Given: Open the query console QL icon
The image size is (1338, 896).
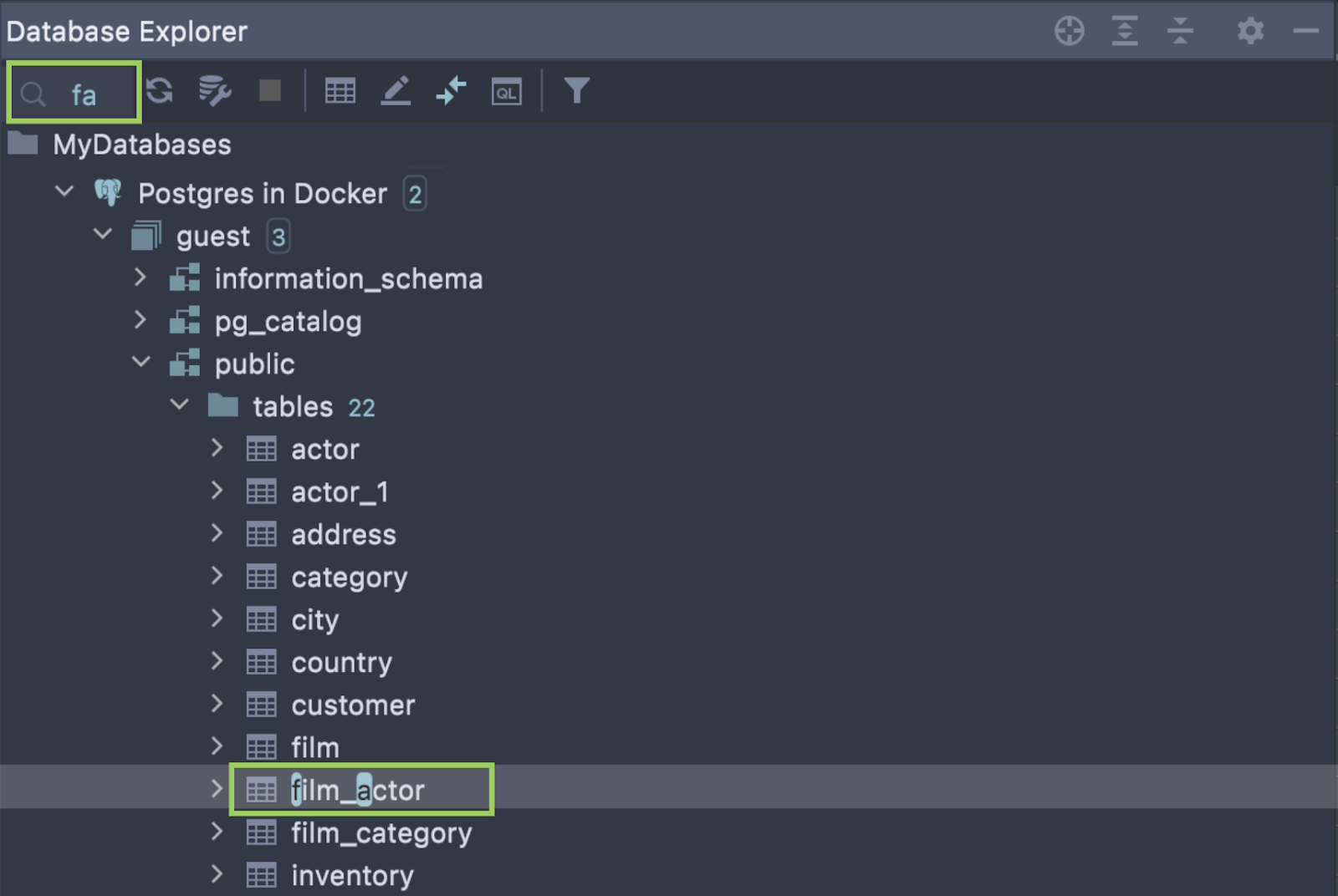Looking at the screenshot, I should tap(506, 91).
